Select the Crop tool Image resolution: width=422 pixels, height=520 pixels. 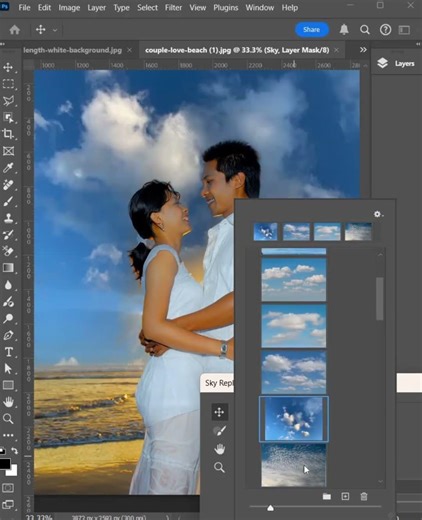(x=8, y=134)
